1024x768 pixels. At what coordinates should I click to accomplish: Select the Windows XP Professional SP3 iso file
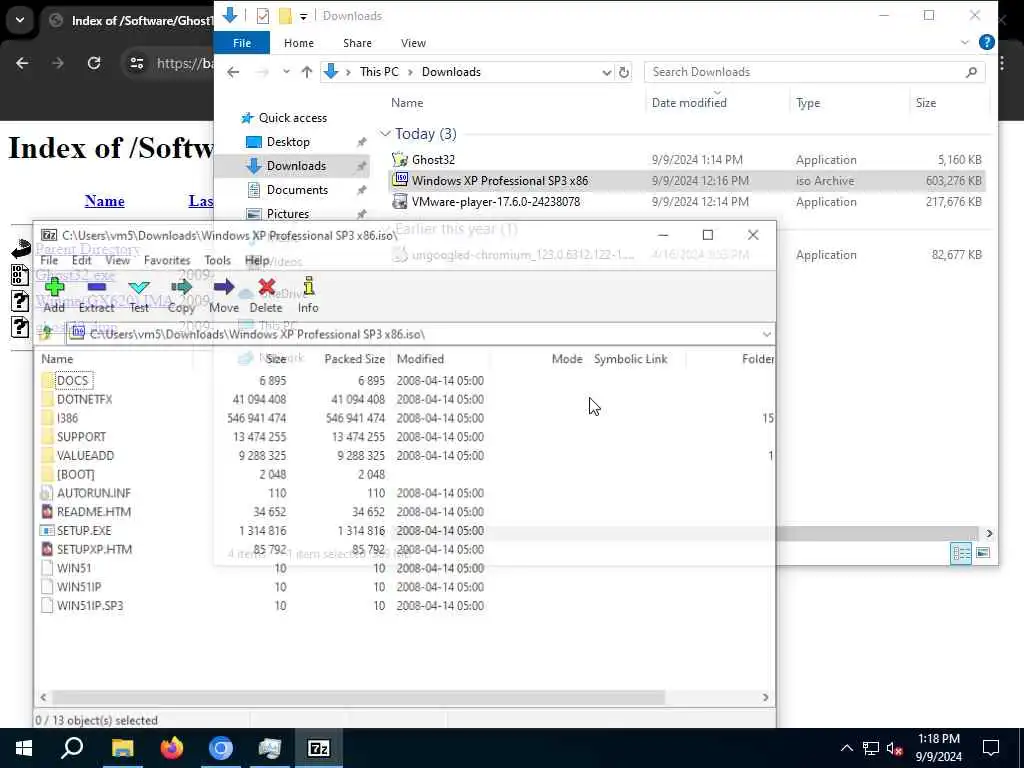point(686,181)
